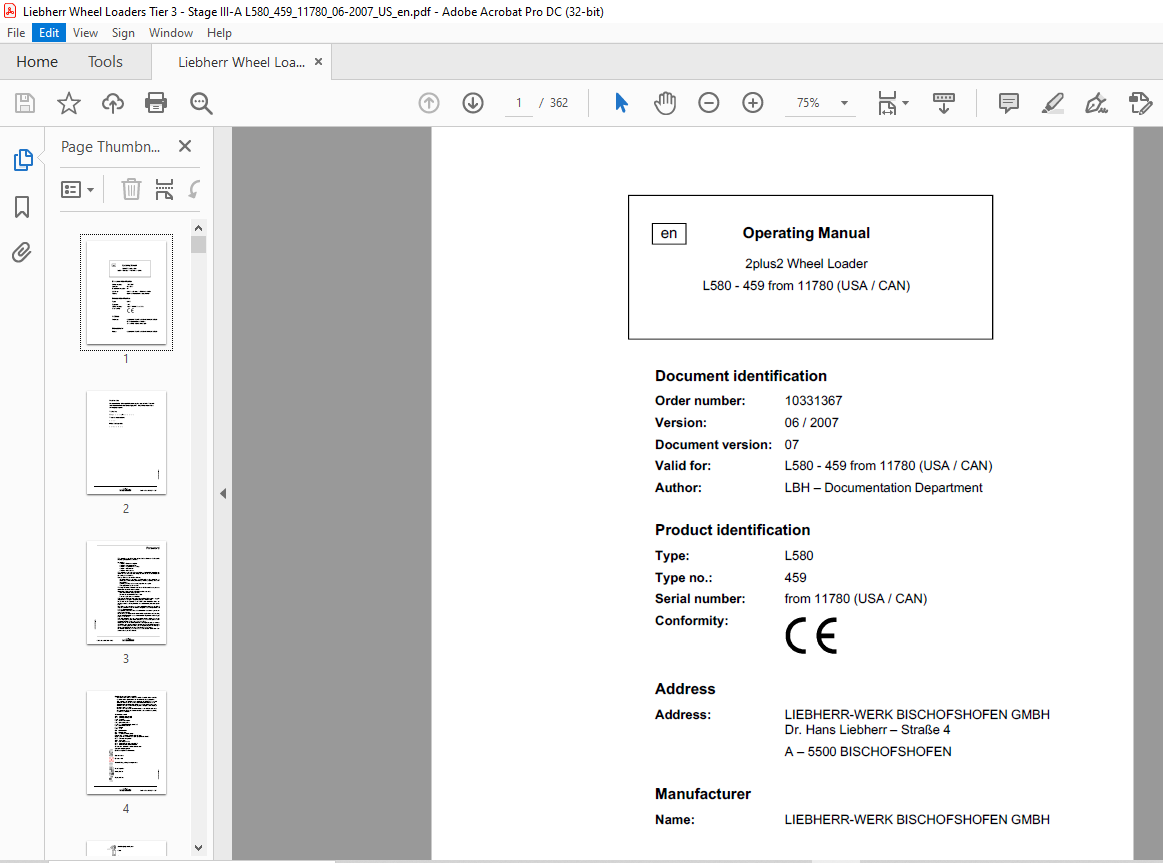Select page 1 thumbnail
Viewport: 1163px width, 863px height.
pos(126,292)
